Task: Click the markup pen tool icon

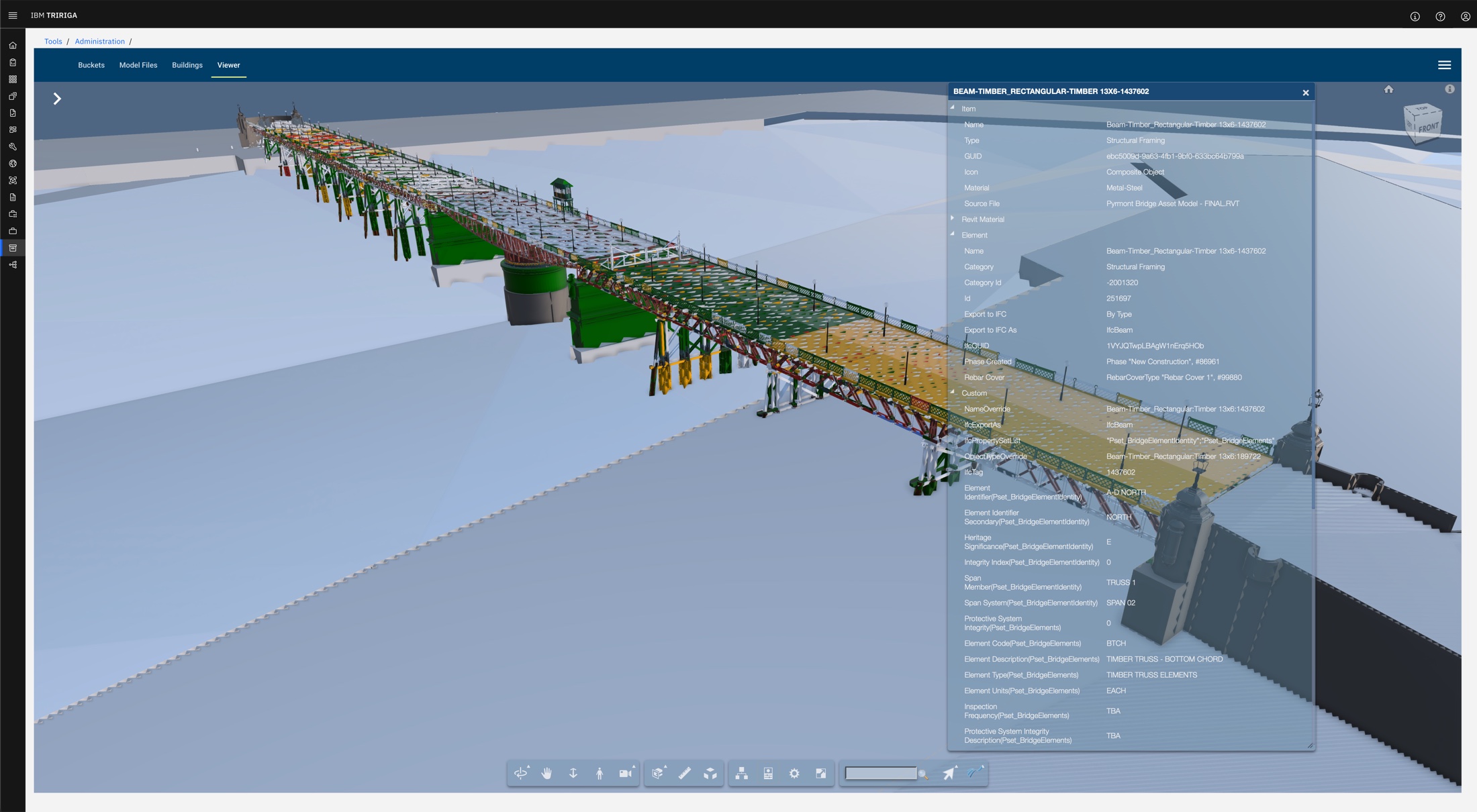Action: click(975, 772)
